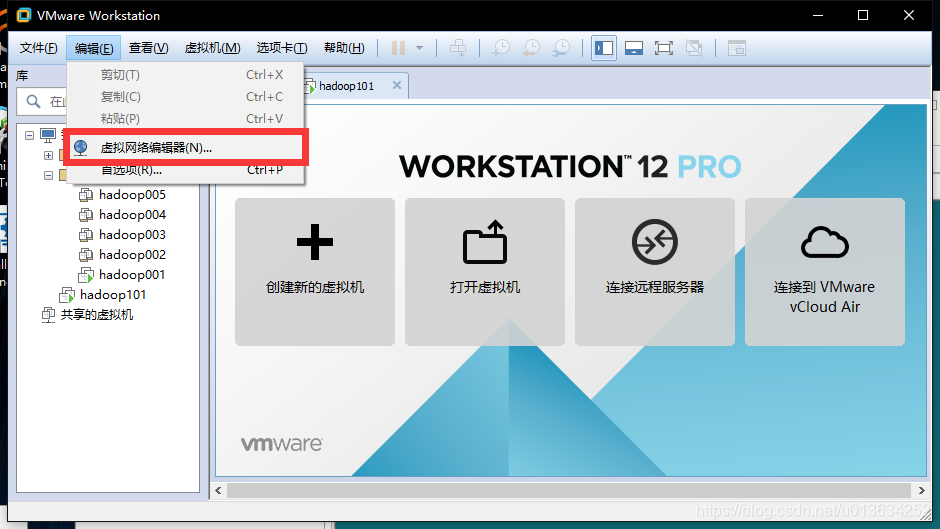The height and width of the screenshot is (529, 940).
Task: Collapse the folder containing hadoop005
Action: coord(49,176)
